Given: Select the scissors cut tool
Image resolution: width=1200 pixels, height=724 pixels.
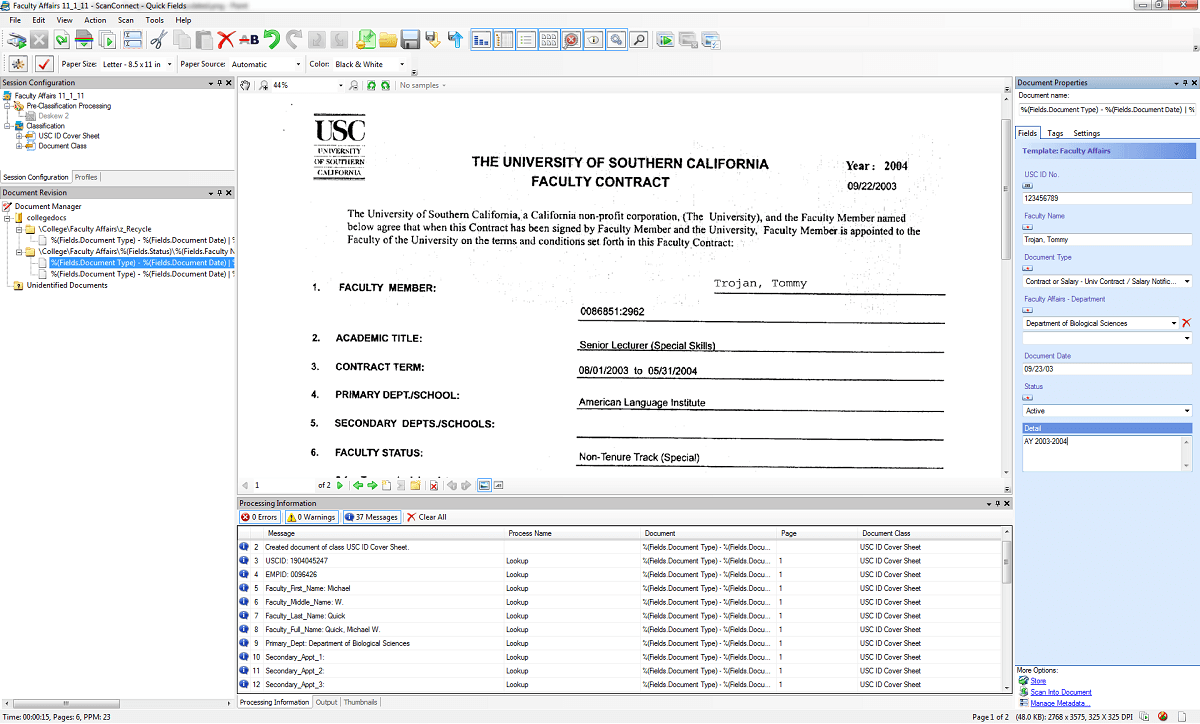Looking at the screenshot, I should coord(158,40).
